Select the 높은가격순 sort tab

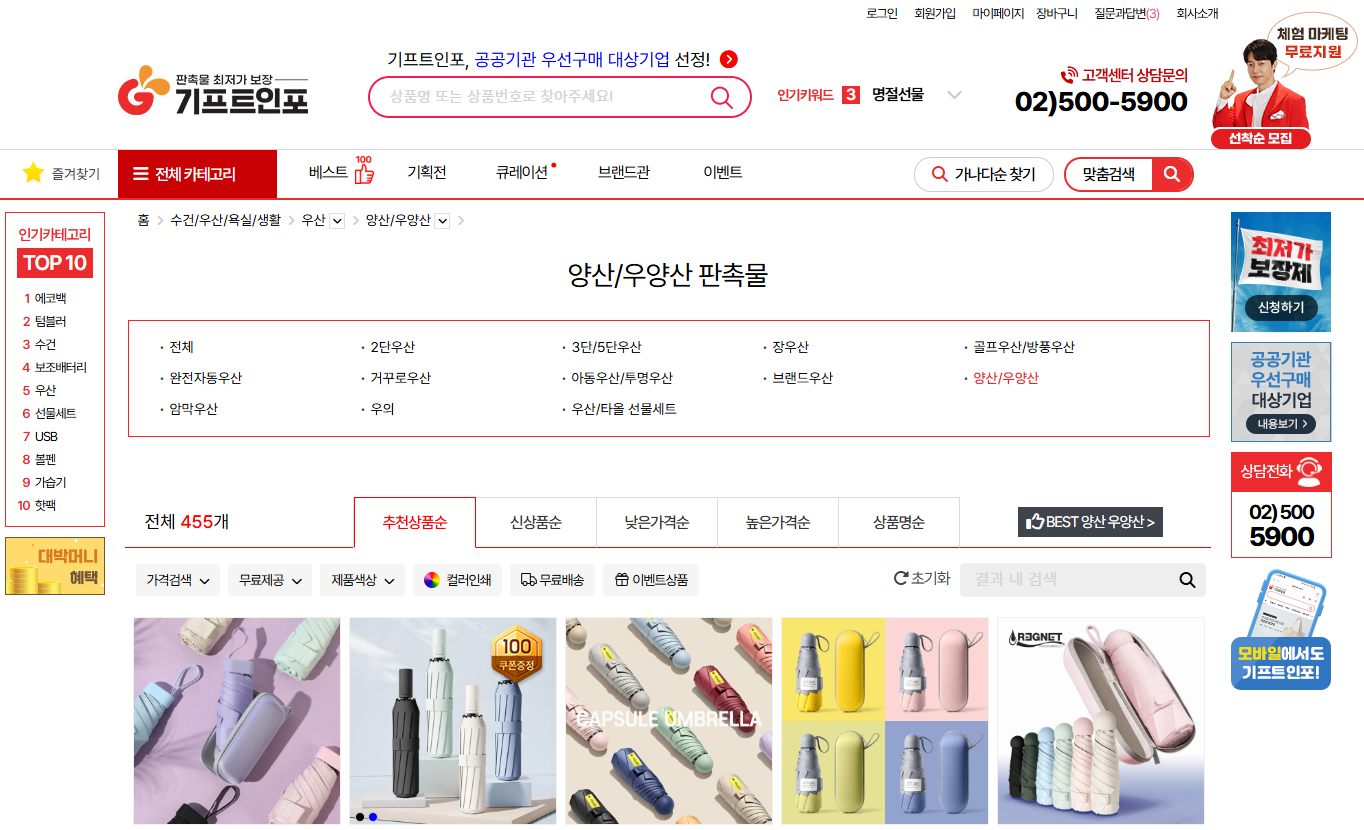[x=778, y=522]
